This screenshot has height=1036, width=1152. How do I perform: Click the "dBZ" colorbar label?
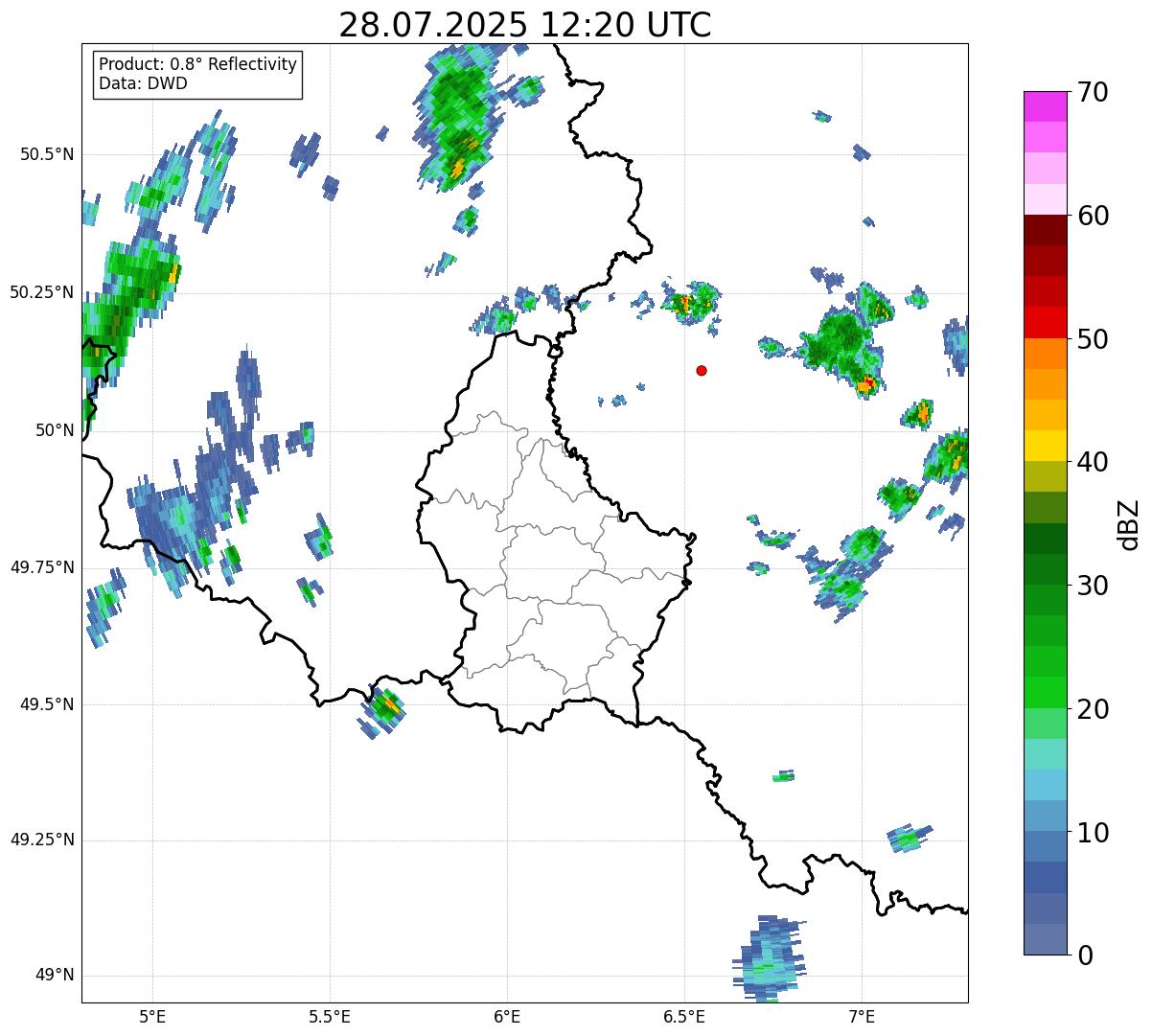coord(1129,523)
